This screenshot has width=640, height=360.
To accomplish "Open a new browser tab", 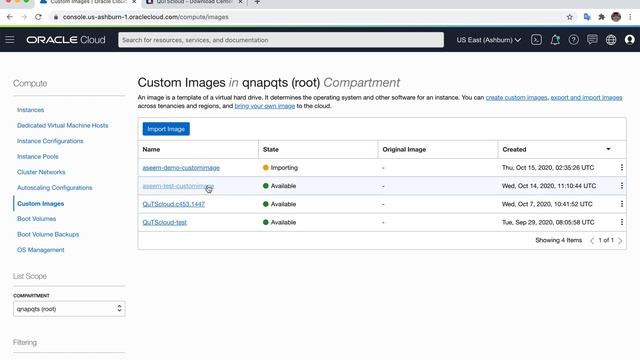I will tap(257, 2).
